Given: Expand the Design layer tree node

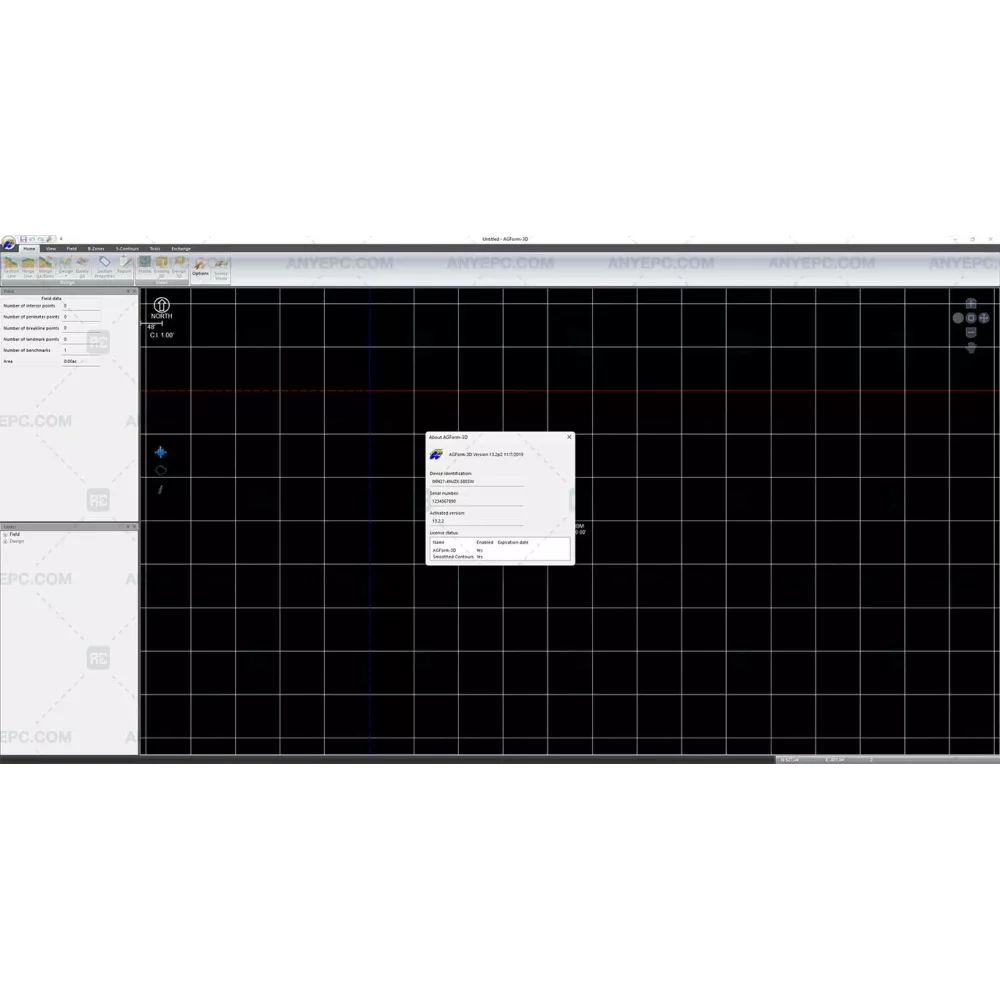Looking at the screenshot, I should click(x=5, y=541).
